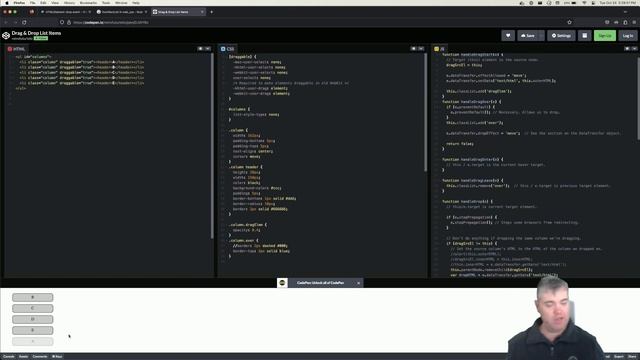Open the Bookmarks menu
This screenshot has width=640, height=360.
(x=89, y=3)
